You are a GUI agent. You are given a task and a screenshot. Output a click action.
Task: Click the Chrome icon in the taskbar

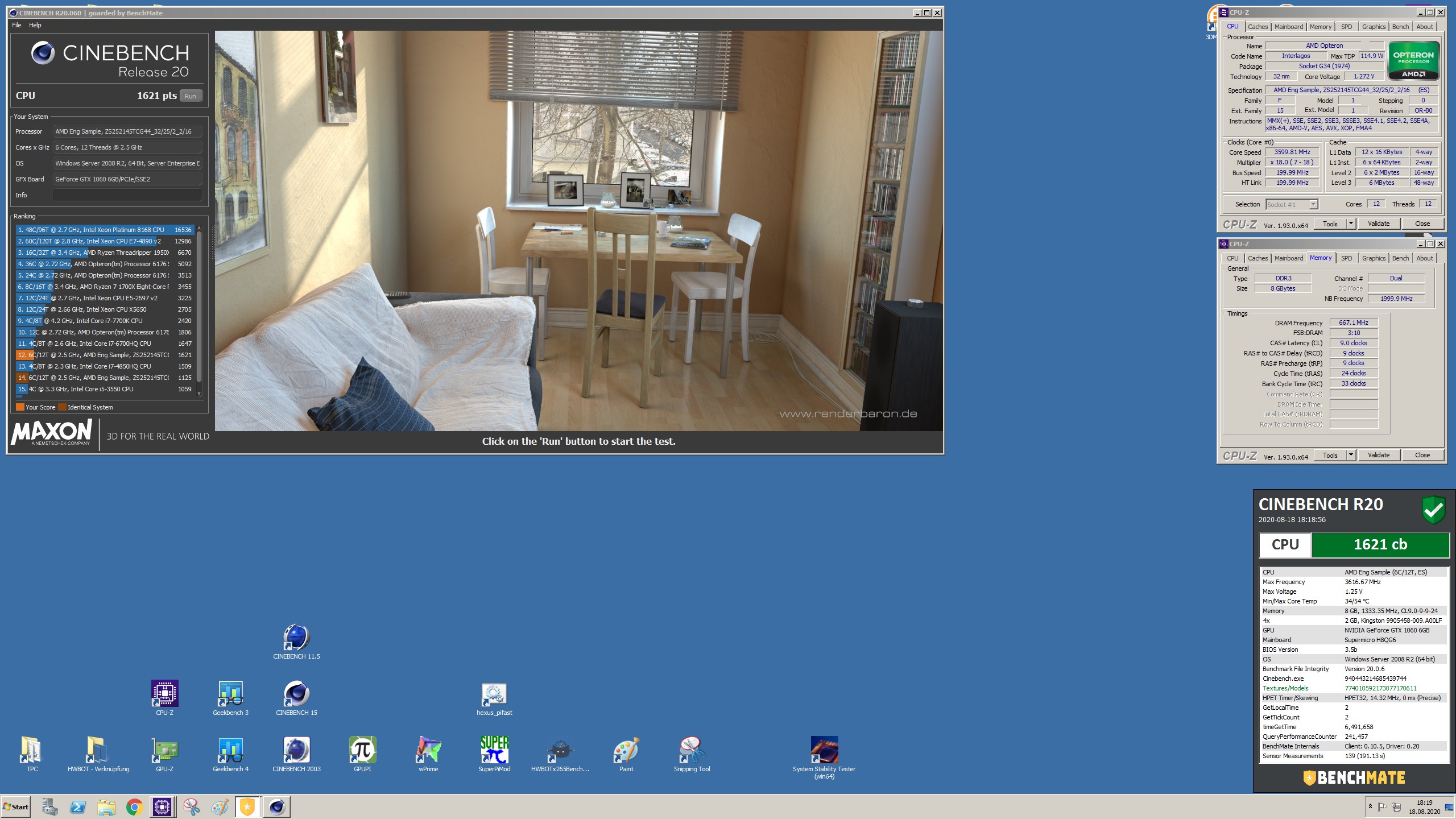pos(134,807)
